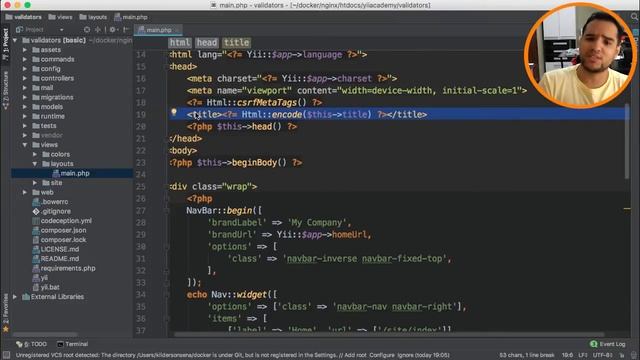
Task: Expand the commands folder arrow
Action: (x=25, y=59)
